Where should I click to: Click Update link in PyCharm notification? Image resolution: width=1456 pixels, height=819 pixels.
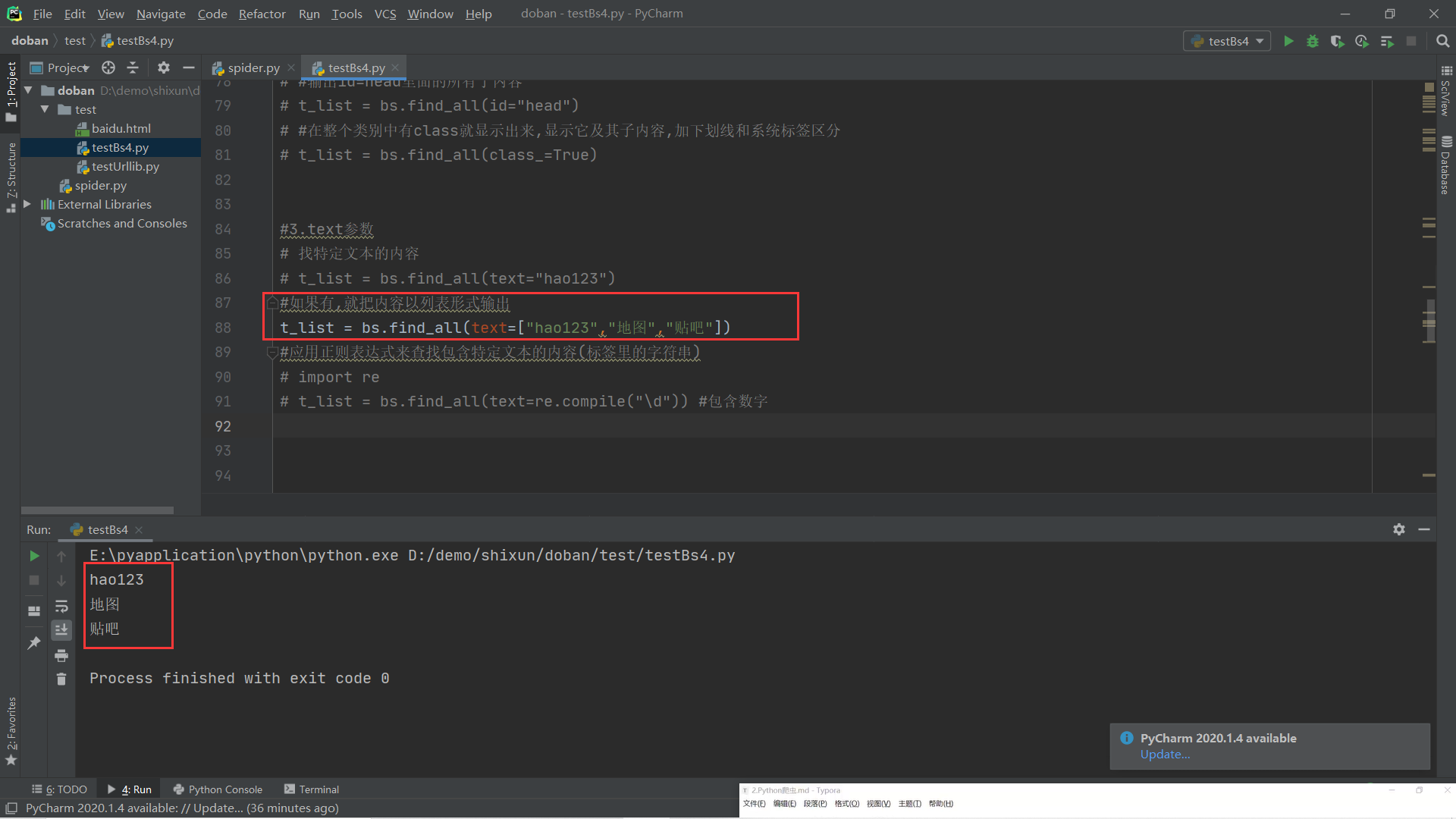(1165, 754)
